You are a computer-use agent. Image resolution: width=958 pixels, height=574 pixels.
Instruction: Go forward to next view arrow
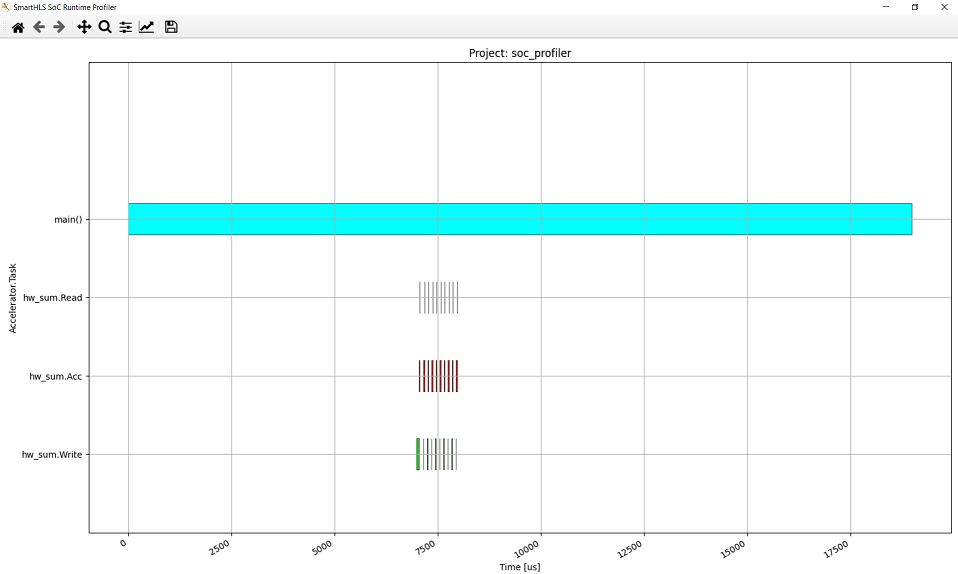point(59,27)
